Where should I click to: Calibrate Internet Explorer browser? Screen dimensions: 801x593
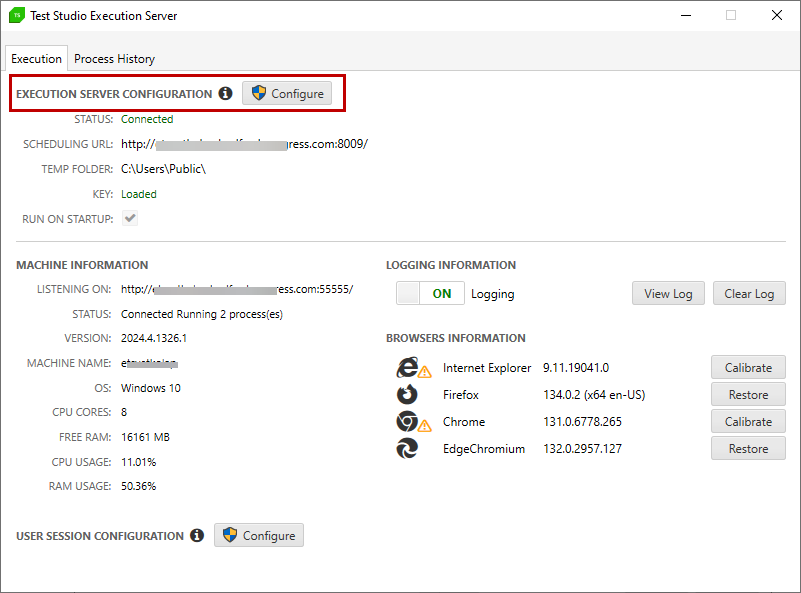[x=748, y=367]
